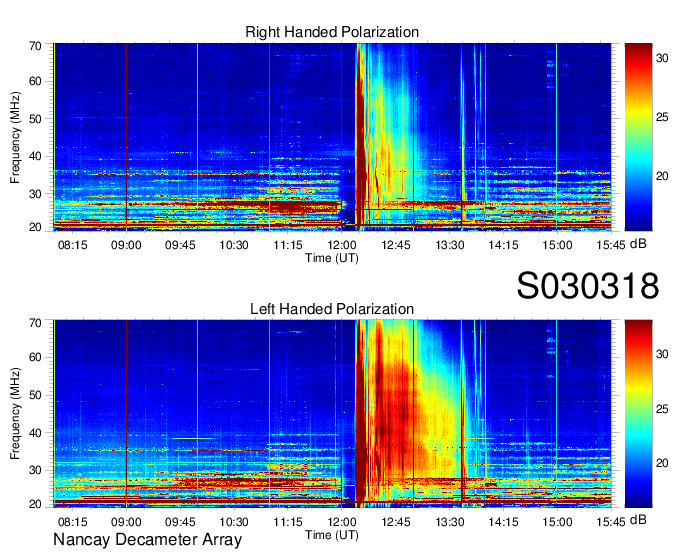Click the 09:45 tick on right-handed plot
This screenshot has width=680, height=552.
coord(180,245)
